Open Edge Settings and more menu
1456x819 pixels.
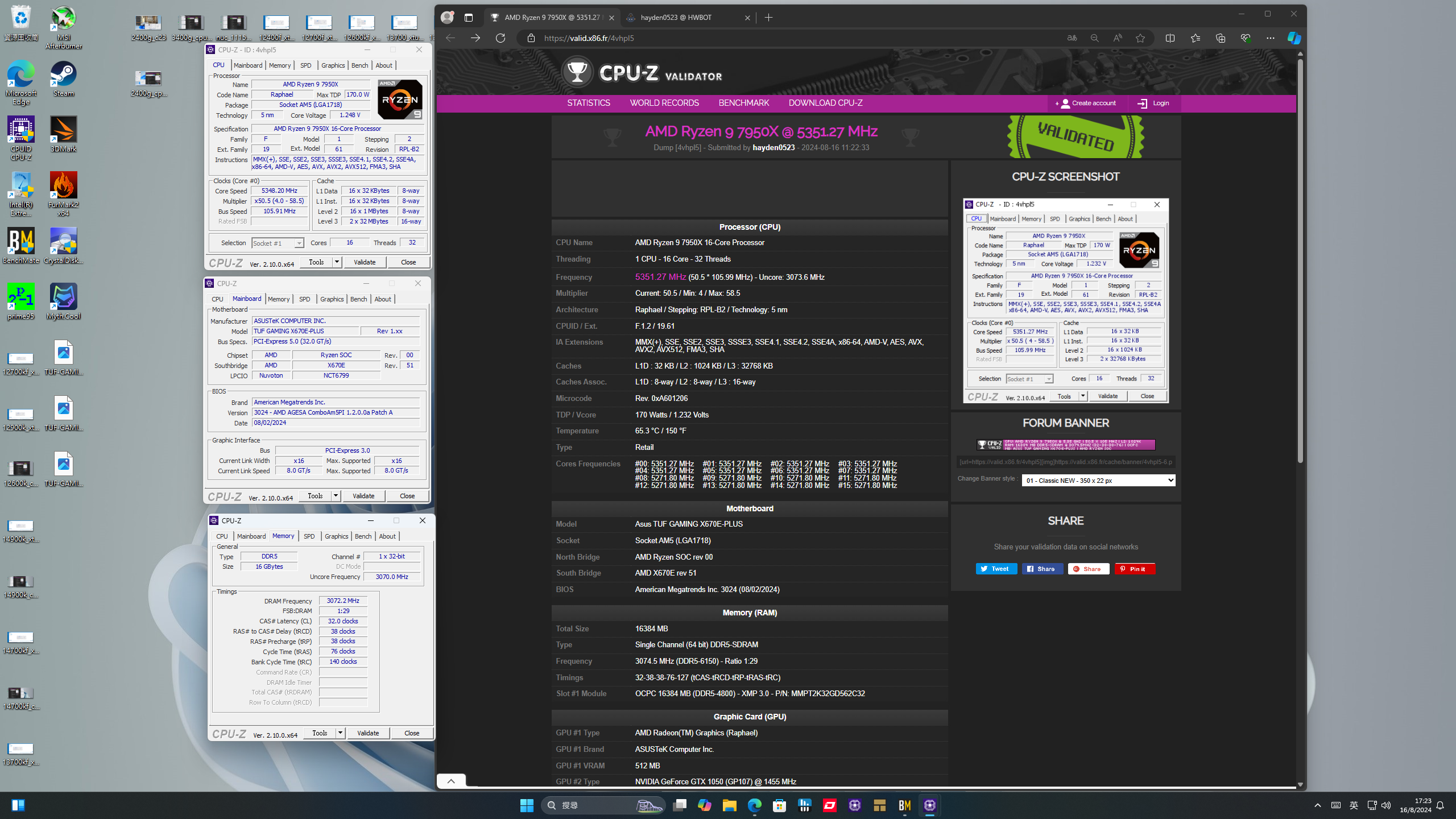coord(1271,38)
